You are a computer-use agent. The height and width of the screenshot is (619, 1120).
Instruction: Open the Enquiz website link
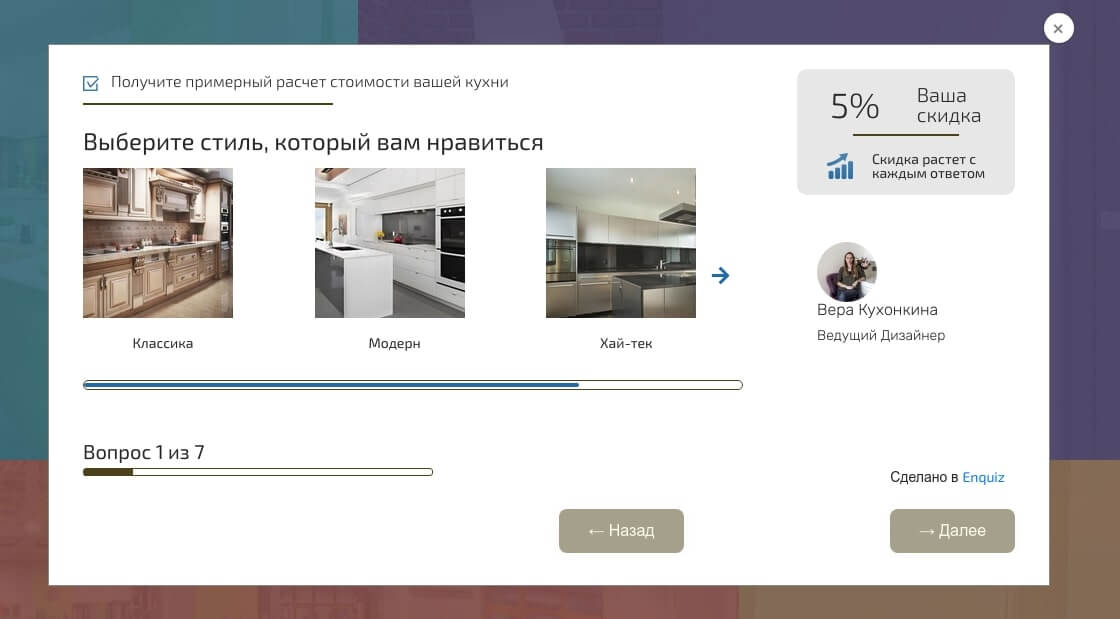point(984,477)
